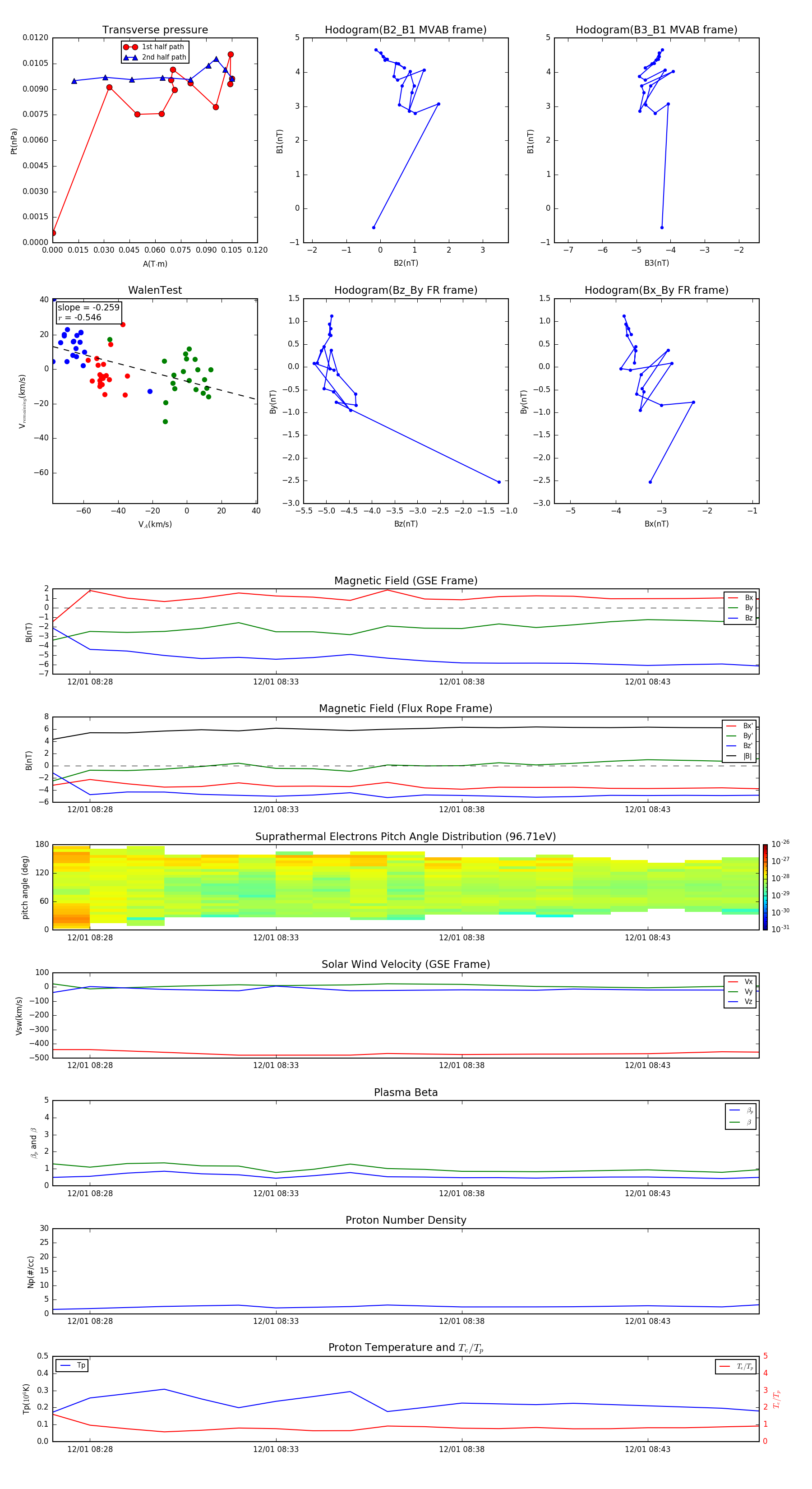
Task: Click '12/01 08:33' tick under GSE magnetic field
Action: tap(276, 682)
